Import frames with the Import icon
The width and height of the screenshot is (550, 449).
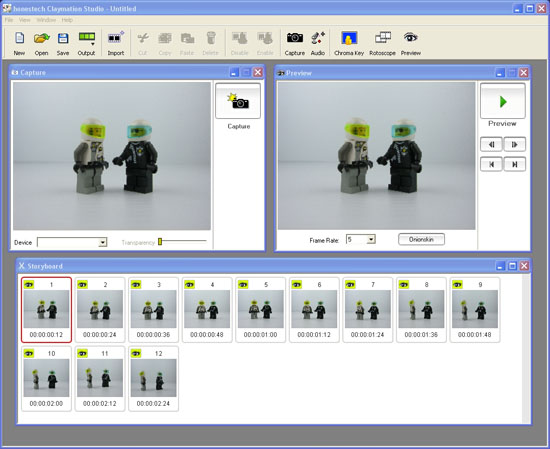pyautogui.click(x=116, y=37)
